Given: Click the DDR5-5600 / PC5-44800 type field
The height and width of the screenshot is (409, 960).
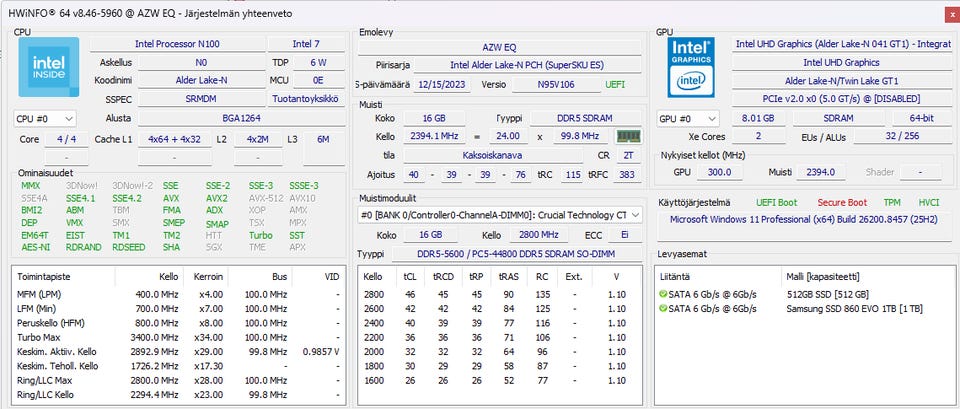Looking at the screenshot, I should [x=516, y=253].
